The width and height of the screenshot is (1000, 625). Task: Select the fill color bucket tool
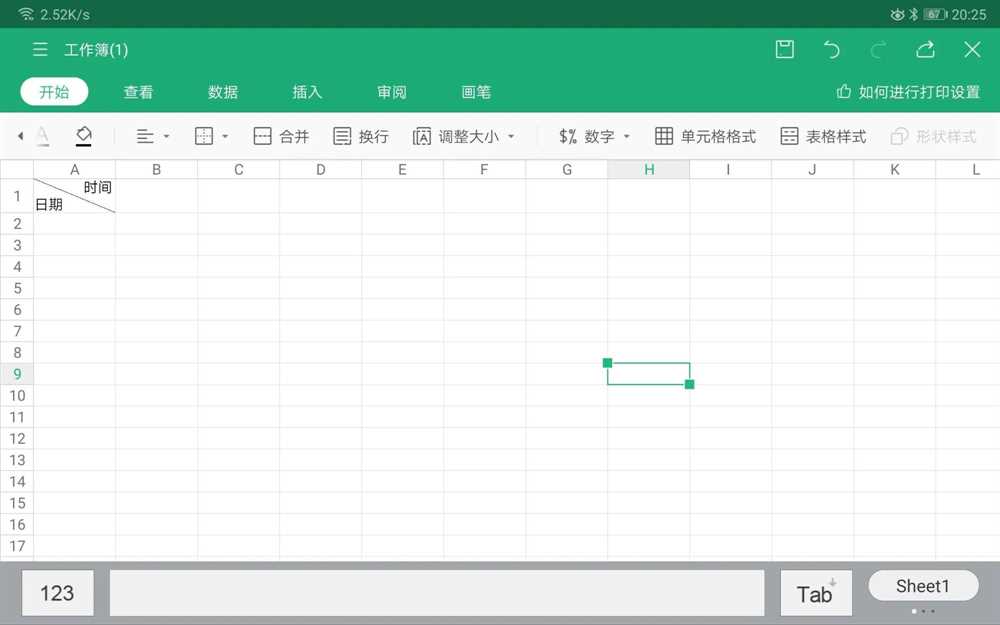[84, 136]
